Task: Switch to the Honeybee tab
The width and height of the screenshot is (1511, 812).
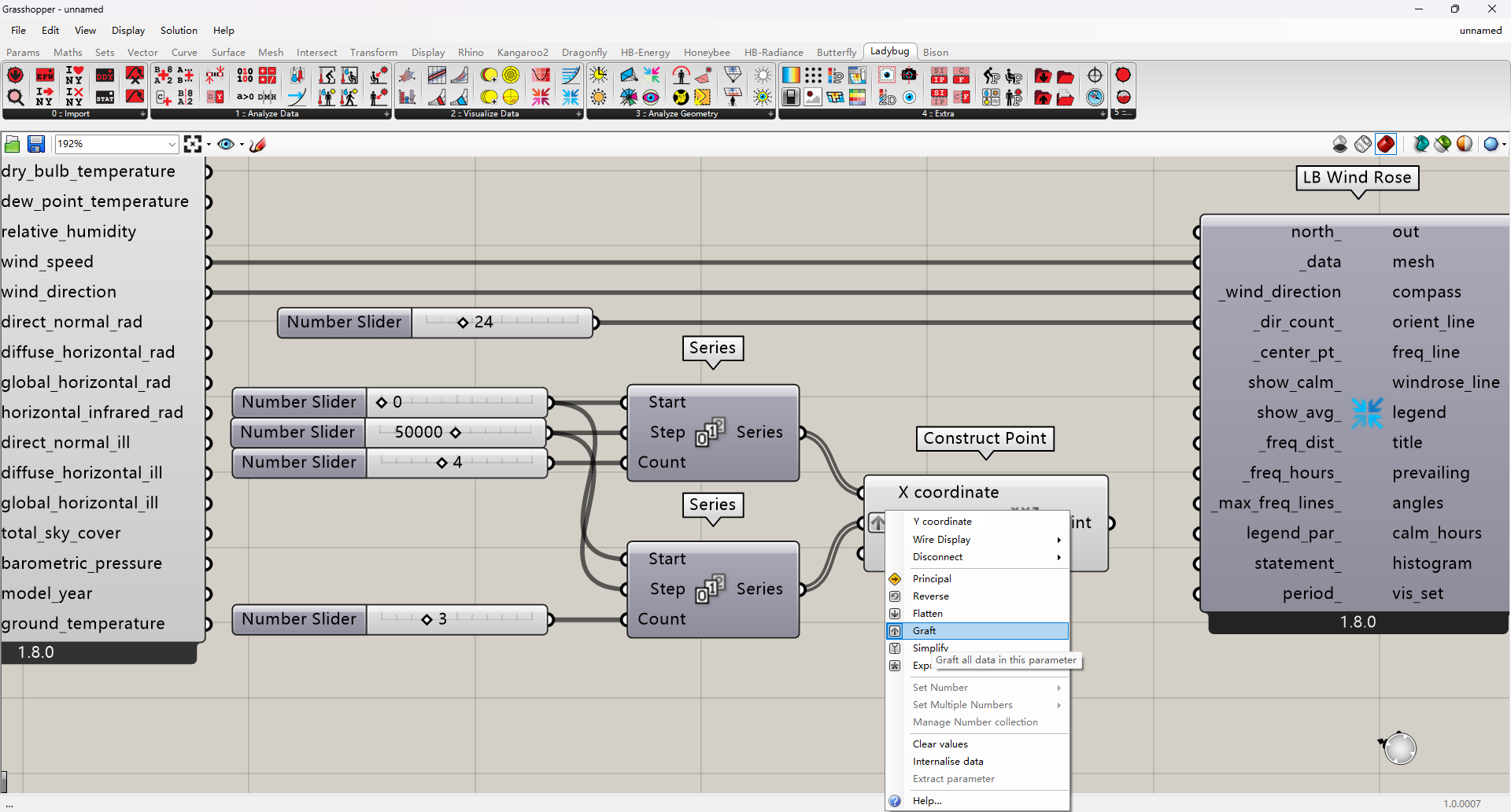Action: (x=707, y=52)
